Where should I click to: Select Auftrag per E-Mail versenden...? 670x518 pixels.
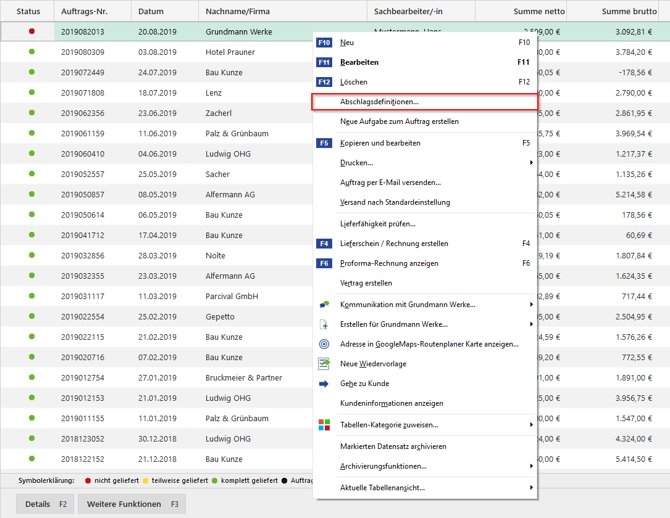click(x=425, y=182)
